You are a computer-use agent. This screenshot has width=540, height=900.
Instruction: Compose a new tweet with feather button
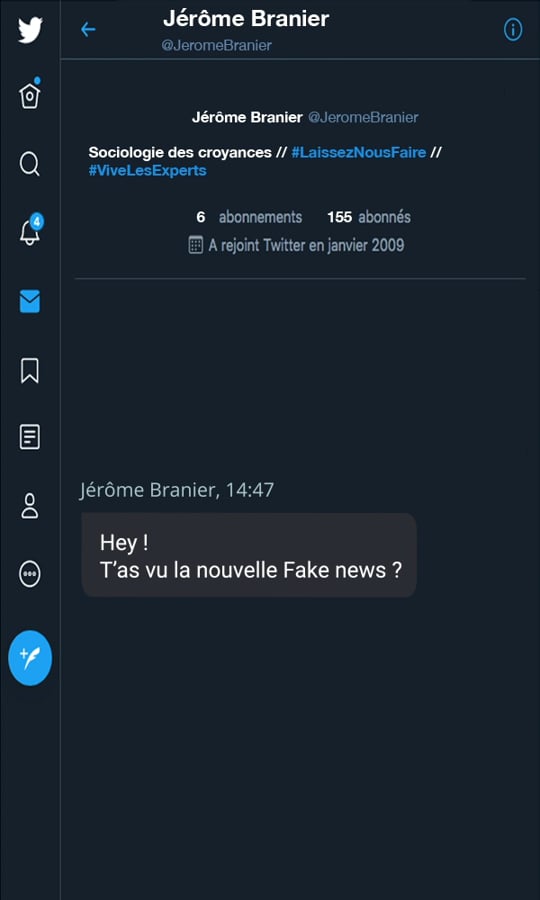[x=30, y=658]
